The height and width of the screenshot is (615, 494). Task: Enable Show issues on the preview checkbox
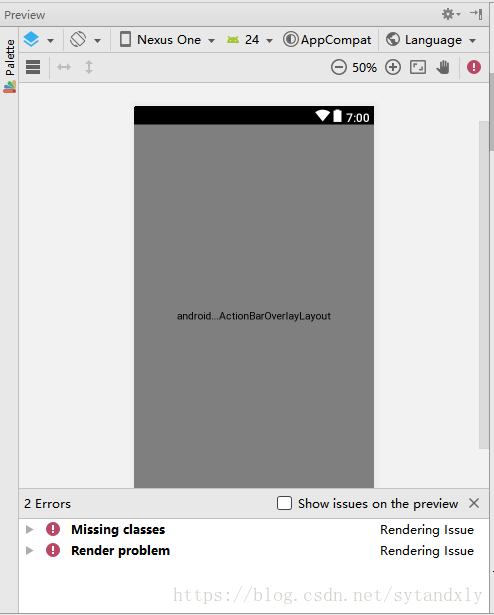(x=284, y=503)
